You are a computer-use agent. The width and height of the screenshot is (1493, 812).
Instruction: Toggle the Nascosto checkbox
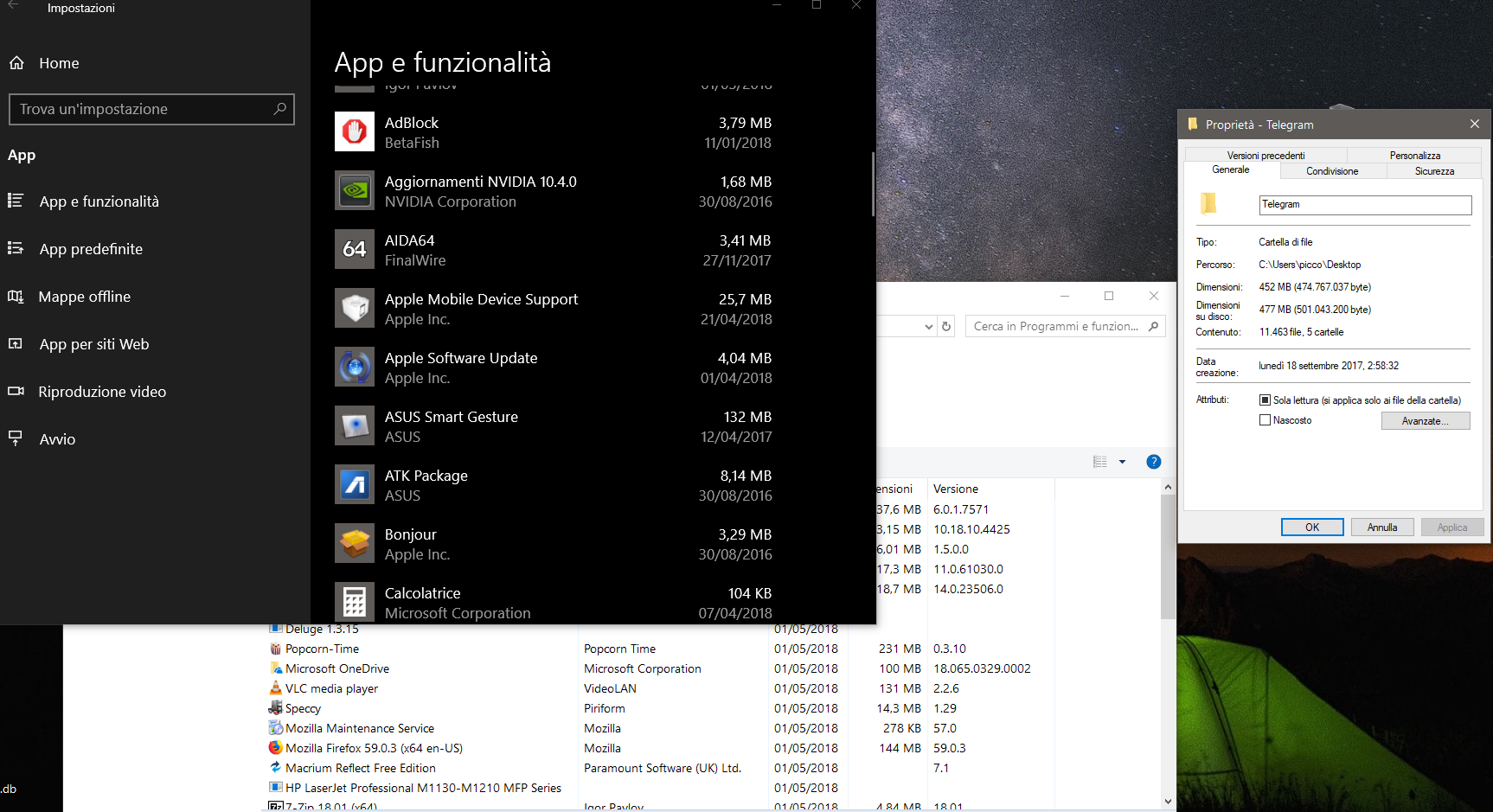pyautogui.click(x=1266, y=420)
